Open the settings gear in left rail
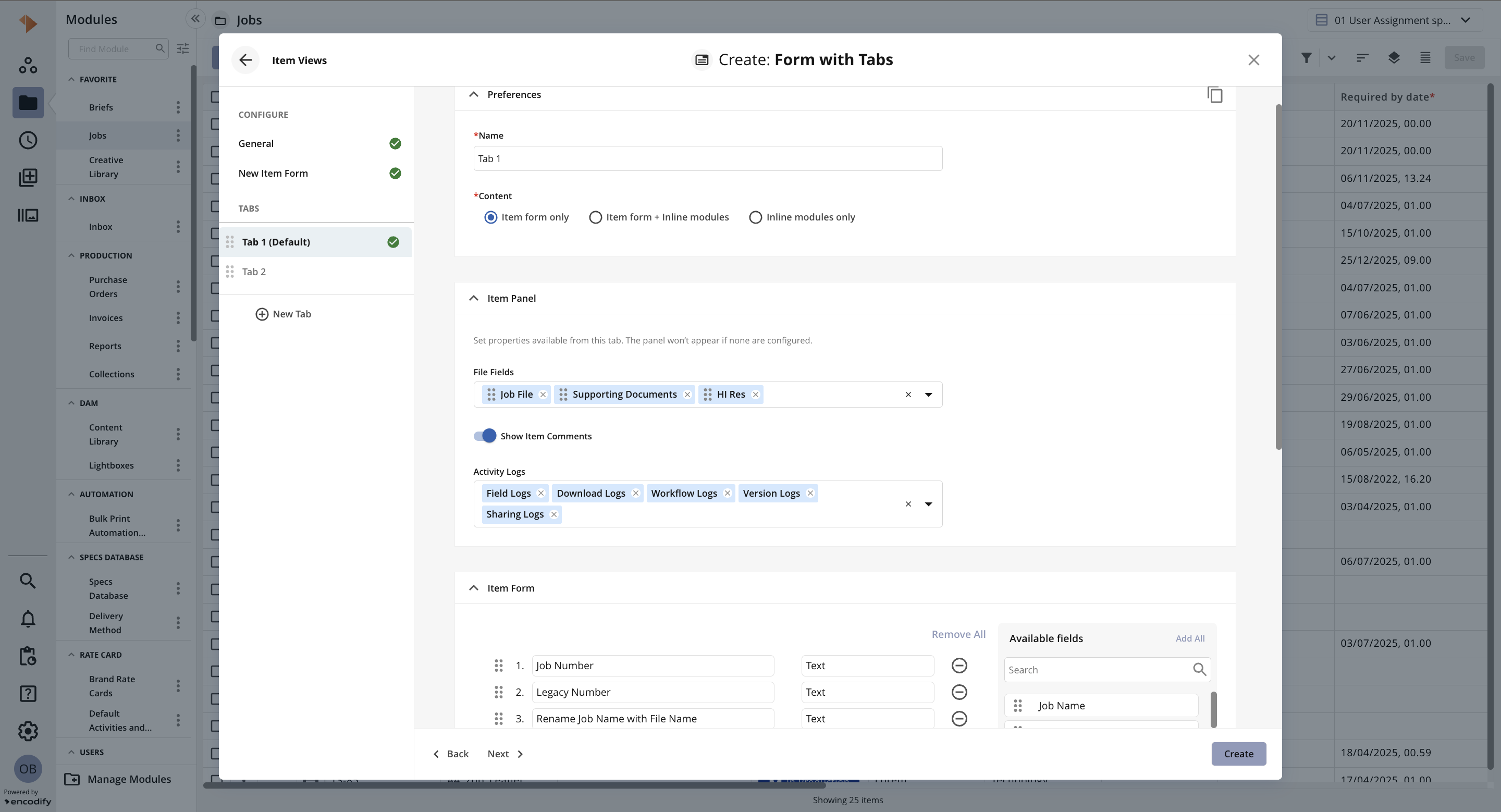 click(28, 731)
